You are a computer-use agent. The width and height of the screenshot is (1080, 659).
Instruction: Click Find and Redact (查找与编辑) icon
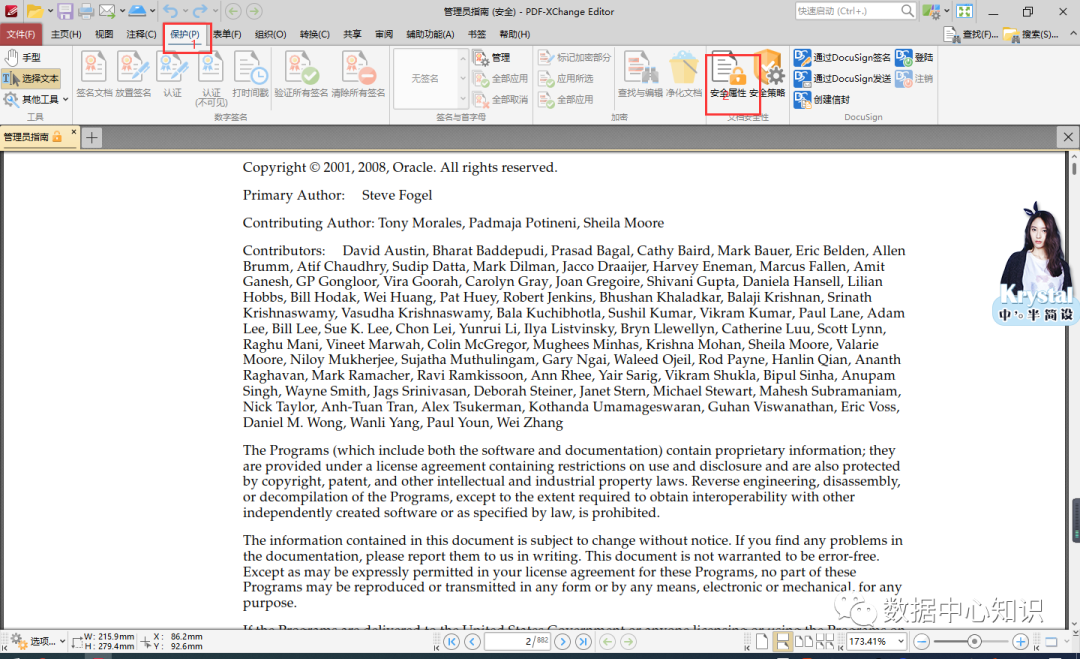pyautogui.click(x=640, y=74)
